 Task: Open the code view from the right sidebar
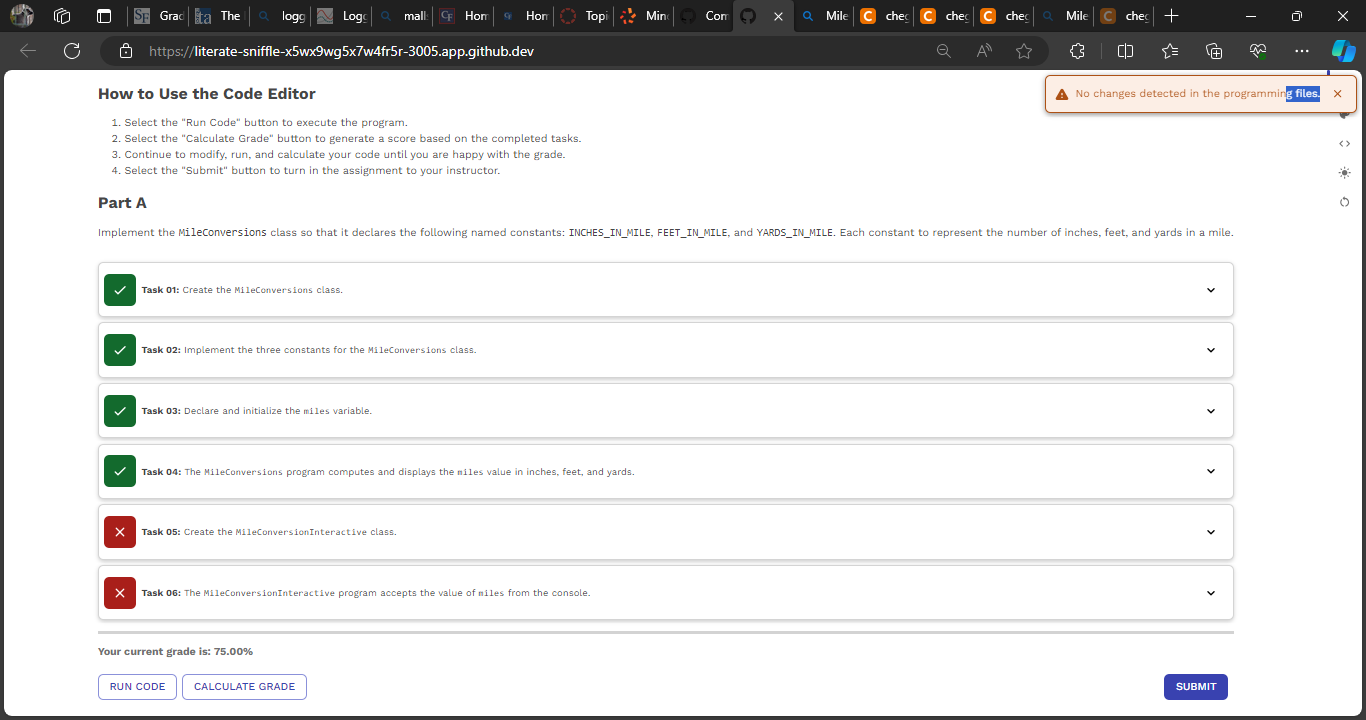(1344, 143)
